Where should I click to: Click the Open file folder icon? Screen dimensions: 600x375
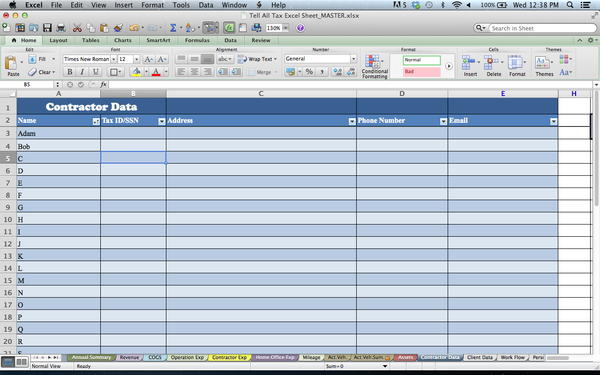tap(34, 28)
